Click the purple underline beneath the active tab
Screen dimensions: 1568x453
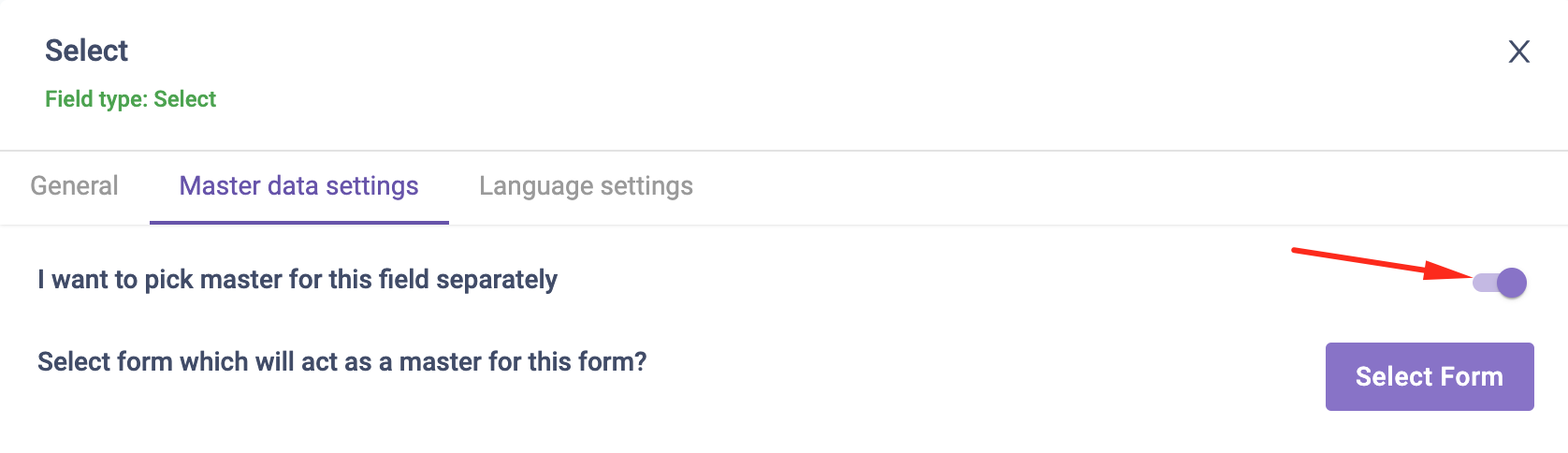298,222
